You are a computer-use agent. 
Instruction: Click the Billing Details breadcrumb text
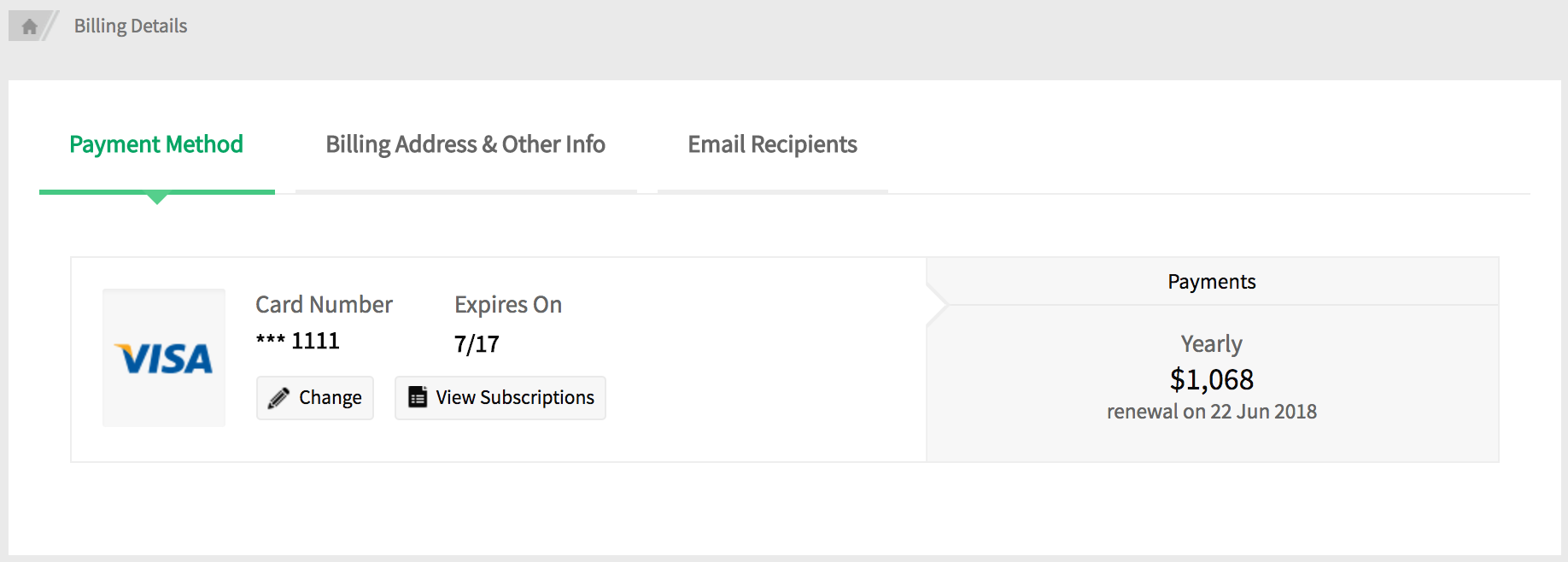tap(131, 26)
